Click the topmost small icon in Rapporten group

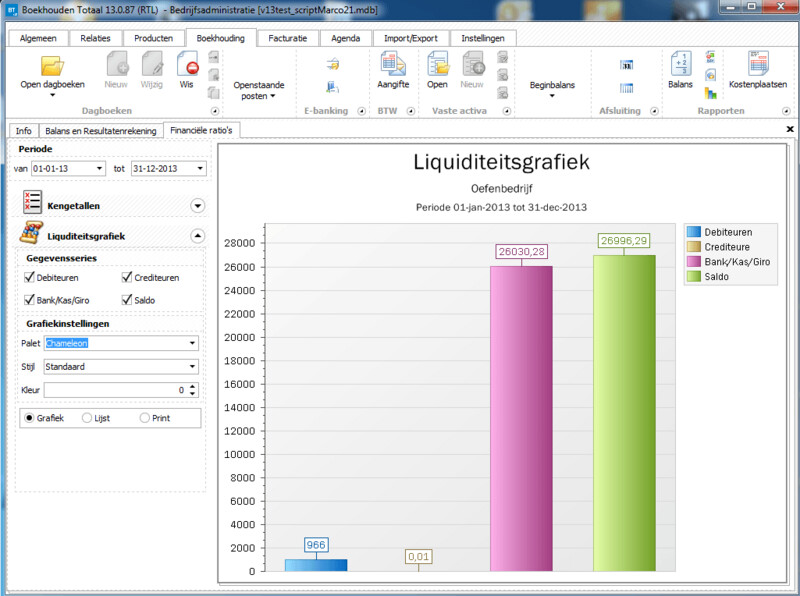(710, 57)
